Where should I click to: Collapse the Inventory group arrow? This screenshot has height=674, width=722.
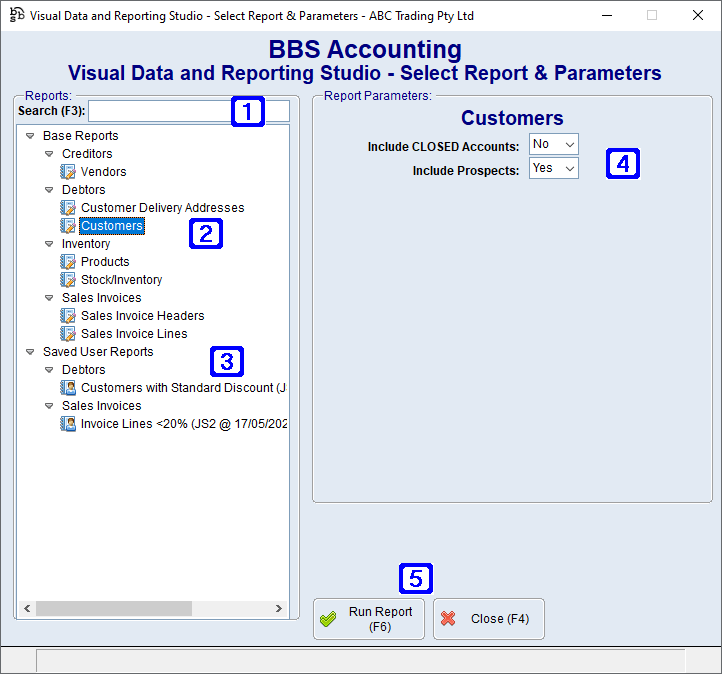pyautogui.click(x=50, y=244)
